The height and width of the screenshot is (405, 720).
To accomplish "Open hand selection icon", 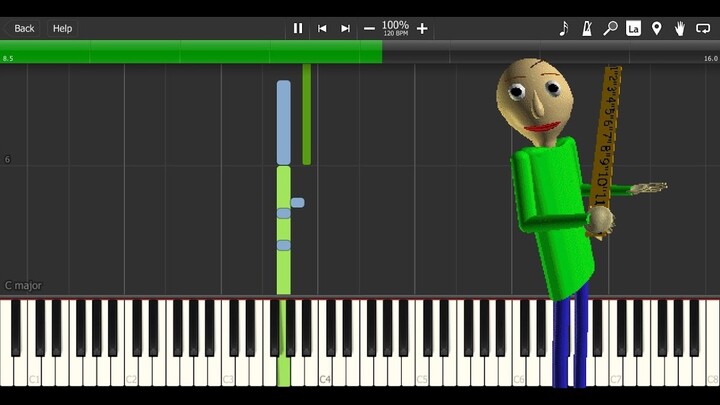I will pos(680,28).
